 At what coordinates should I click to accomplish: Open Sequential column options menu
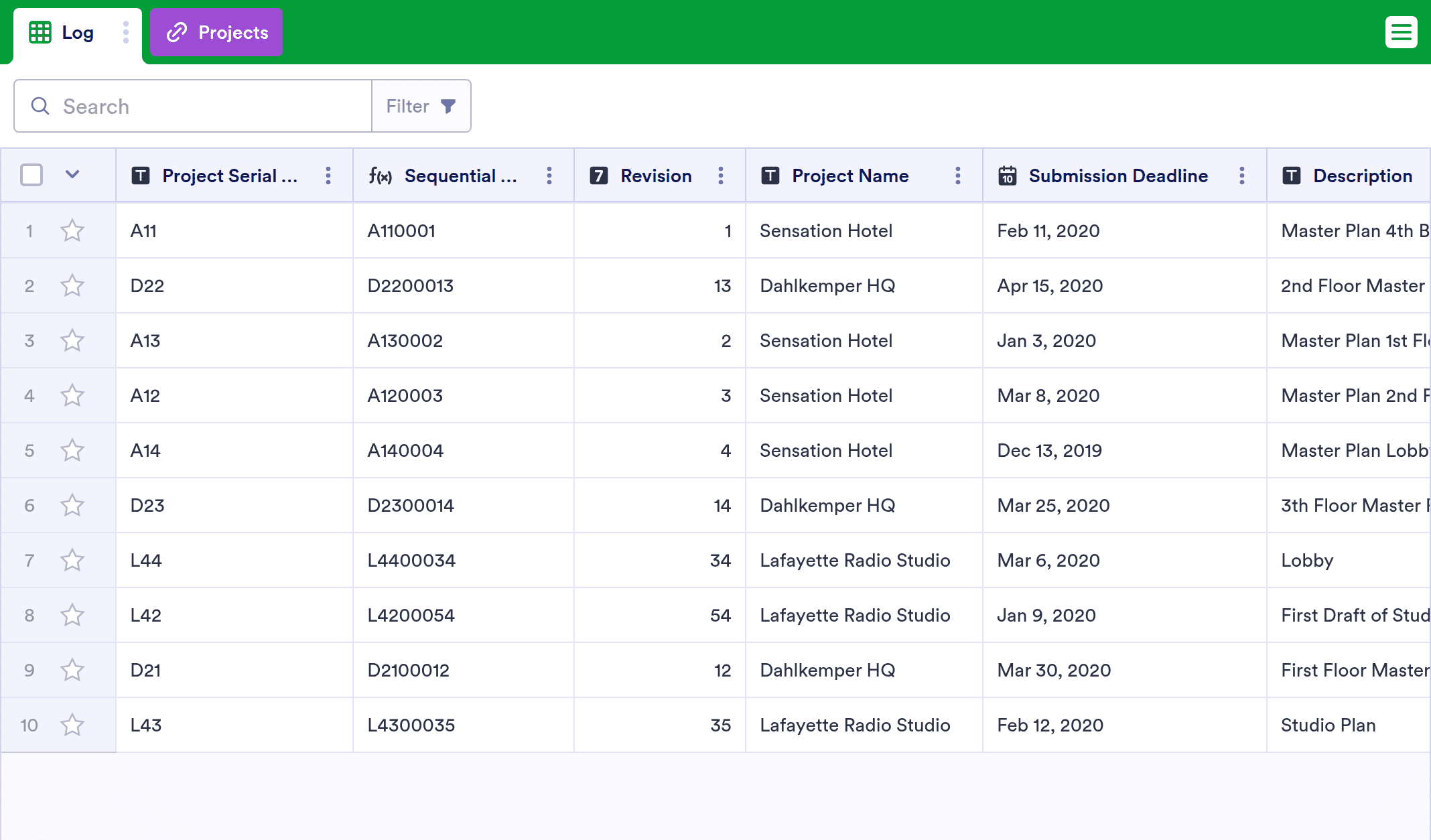click(549, 176)
